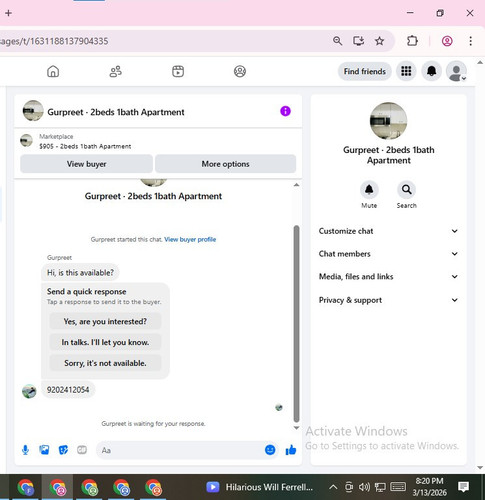Open the Friends tab icon
485x500 pixels.
[x=116, y=71]
